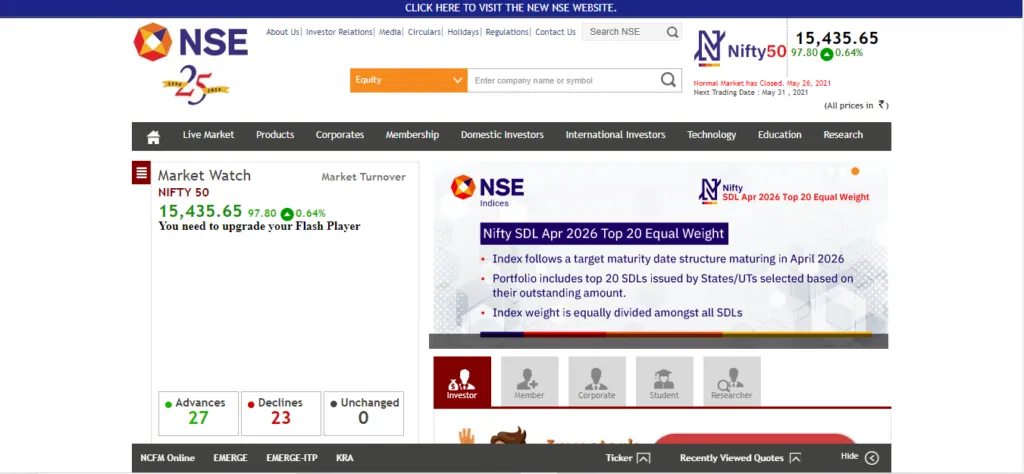Open the Holidays link
This screenshot has height=474, width=1024.
(x=463, y=32)
